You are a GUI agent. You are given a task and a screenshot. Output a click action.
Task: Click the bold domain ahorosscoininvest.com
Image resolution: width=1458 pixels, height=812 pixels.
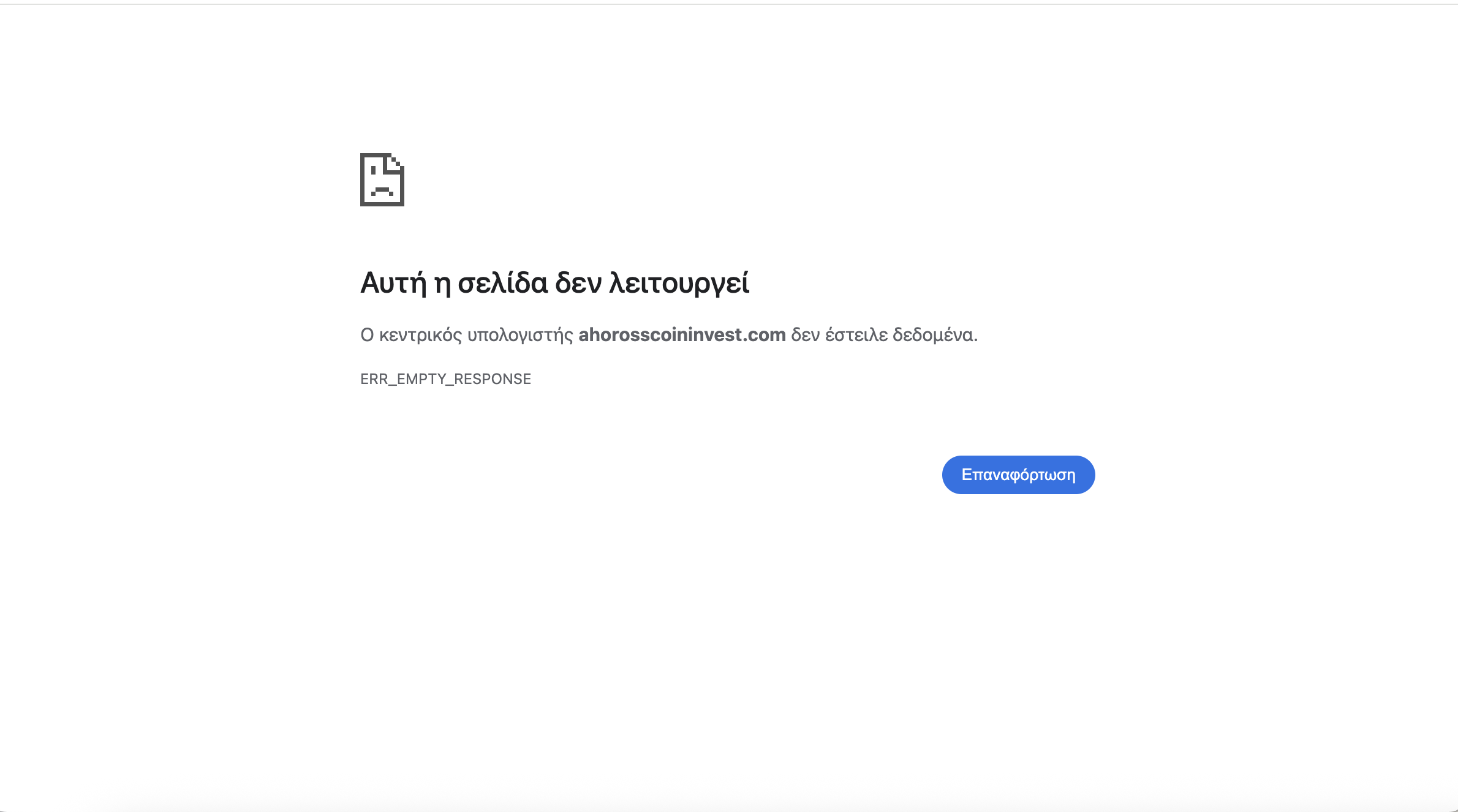coord(682,335)
